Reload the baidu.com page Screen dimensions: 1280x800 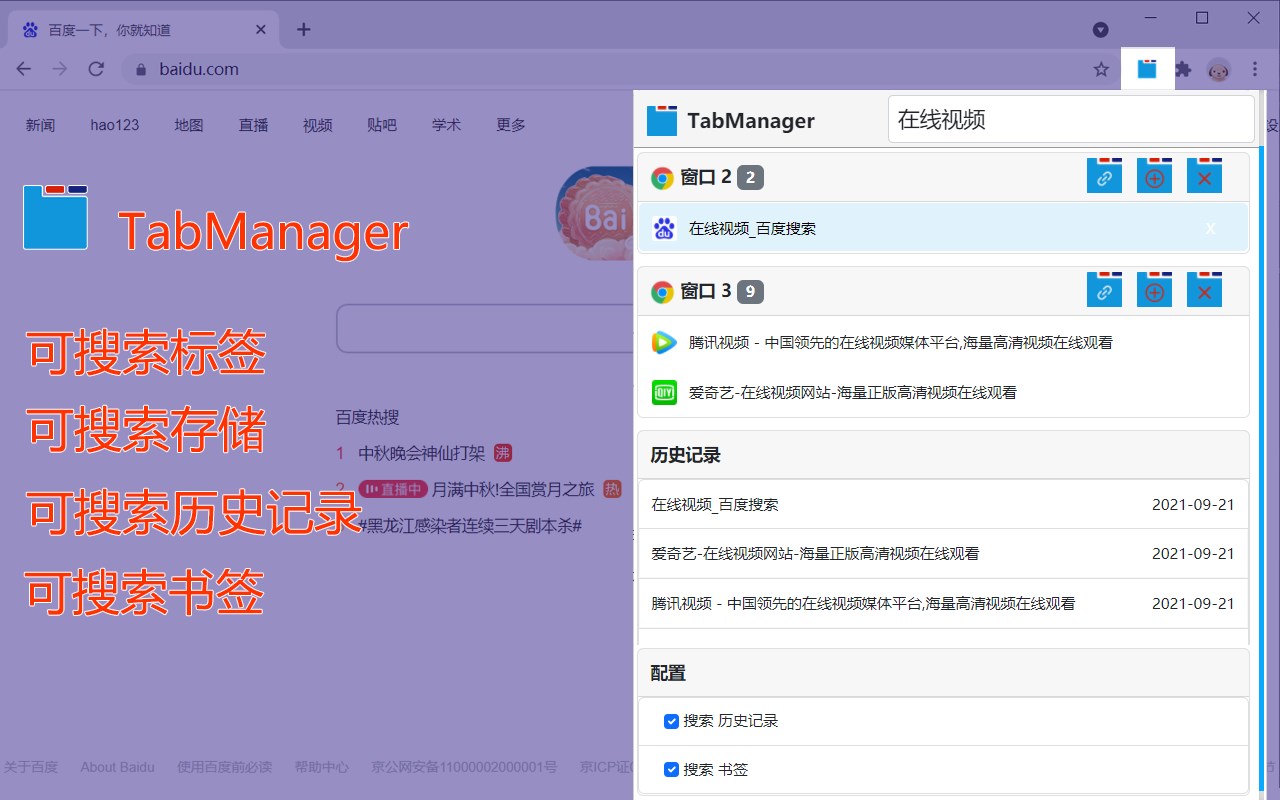pyautogui.click(x=96, y=69)
